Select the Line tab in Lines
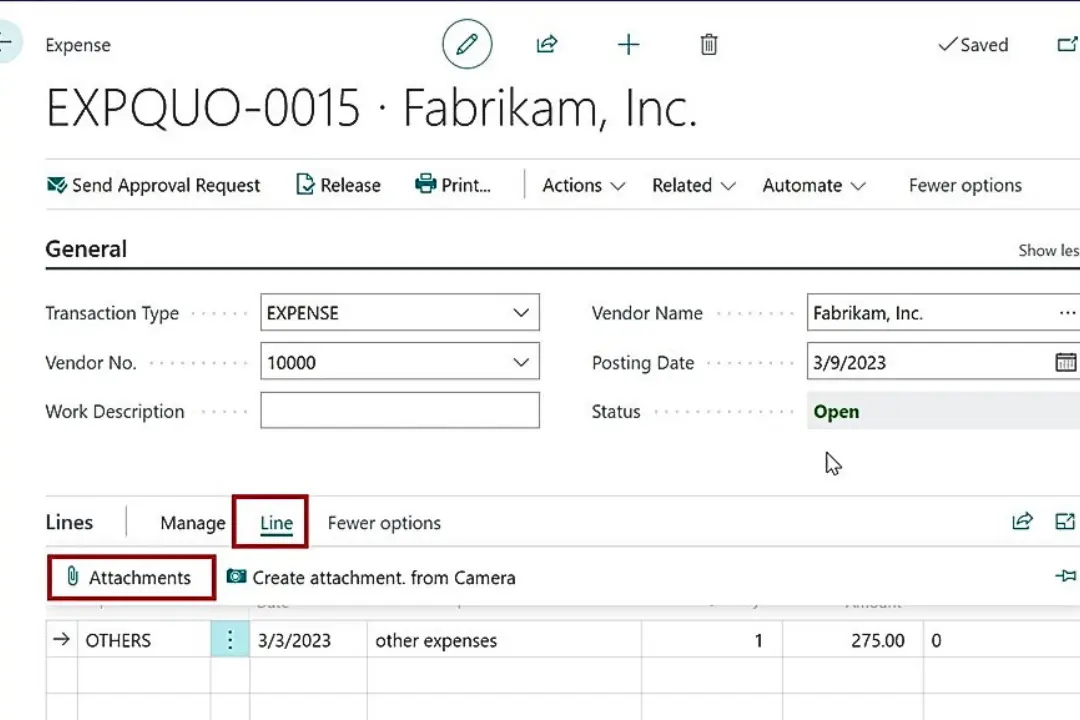This screenshot has height=720, width=1080. [276, 523]
